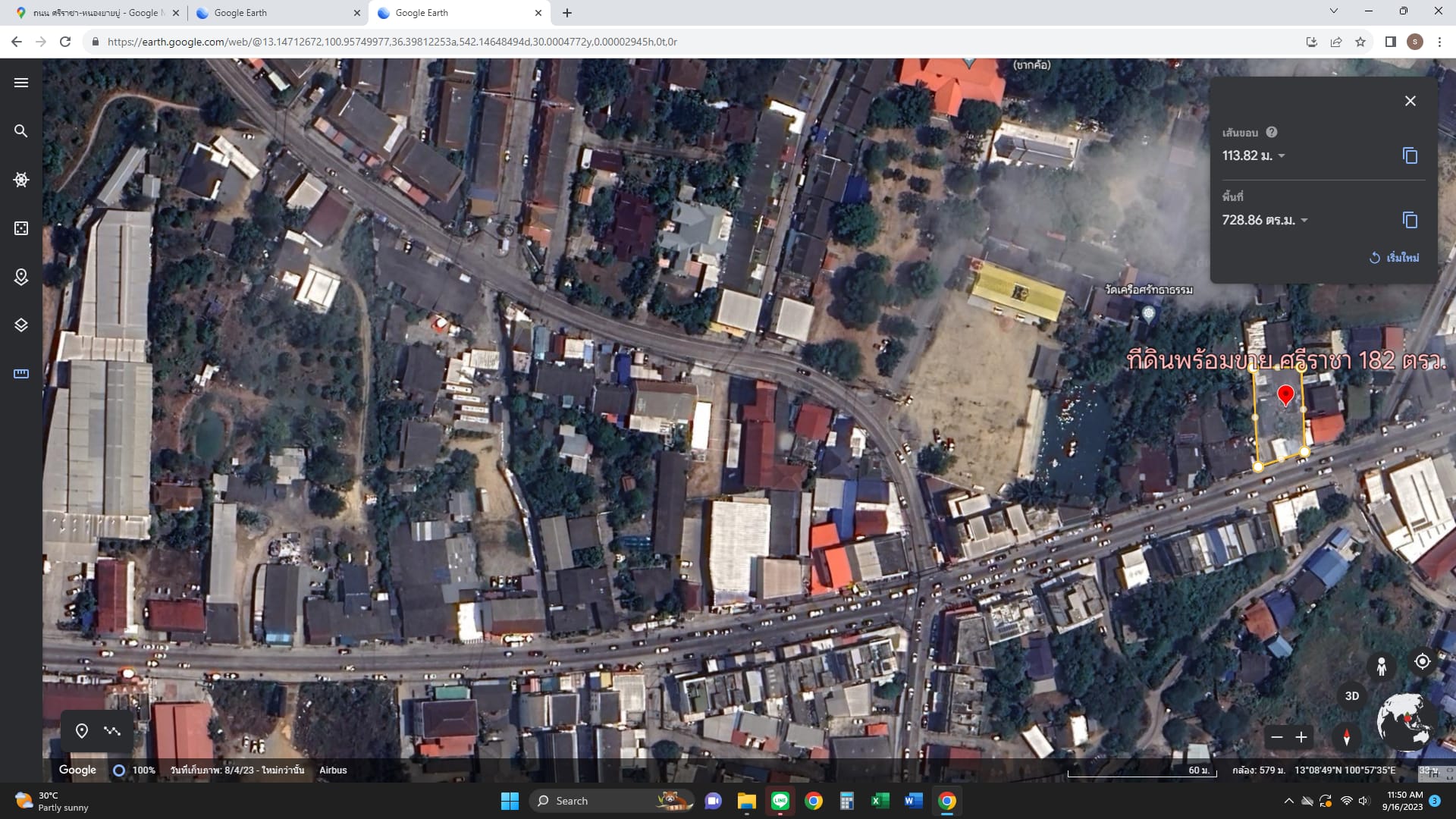Click the start new measurement link
Screen dimensions: 1456x819
[1394, 258]
